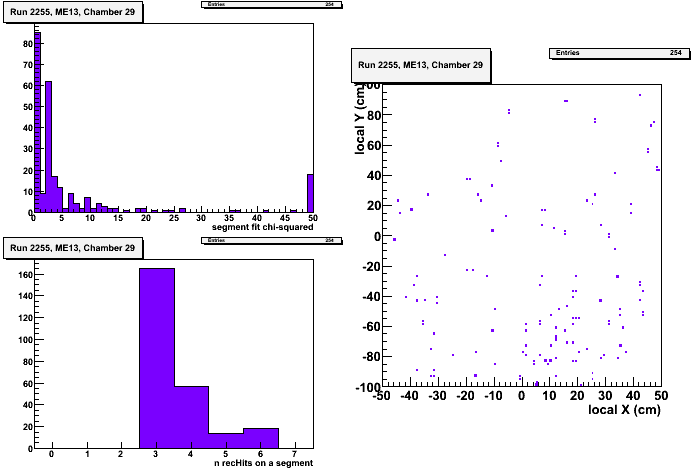Click the 'local X (cm)' axis title
This screenshot has height=472, width=696.
pyautogui.click(x=625, y=409)
